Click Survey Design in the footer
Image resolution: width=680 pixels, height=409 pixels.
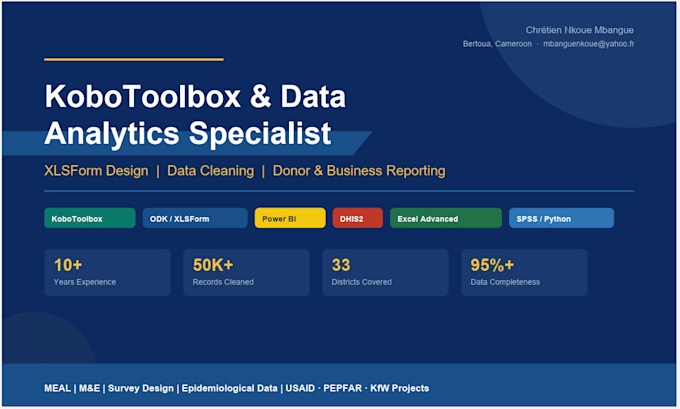141,388
